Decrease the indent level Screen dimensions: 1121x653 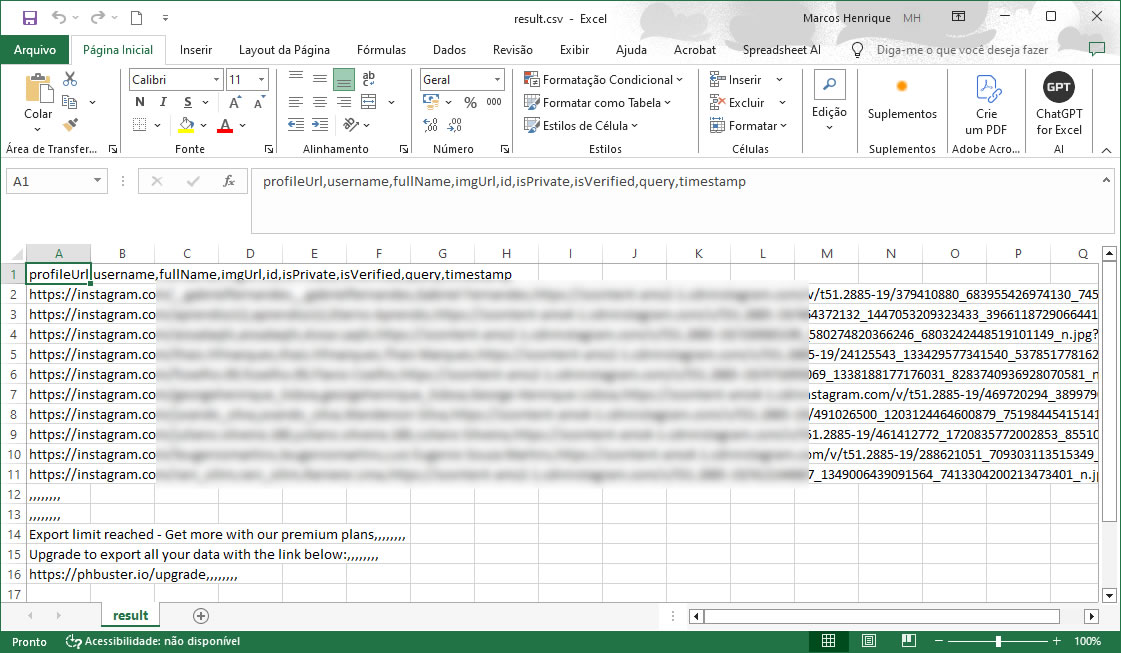point(295,125)
